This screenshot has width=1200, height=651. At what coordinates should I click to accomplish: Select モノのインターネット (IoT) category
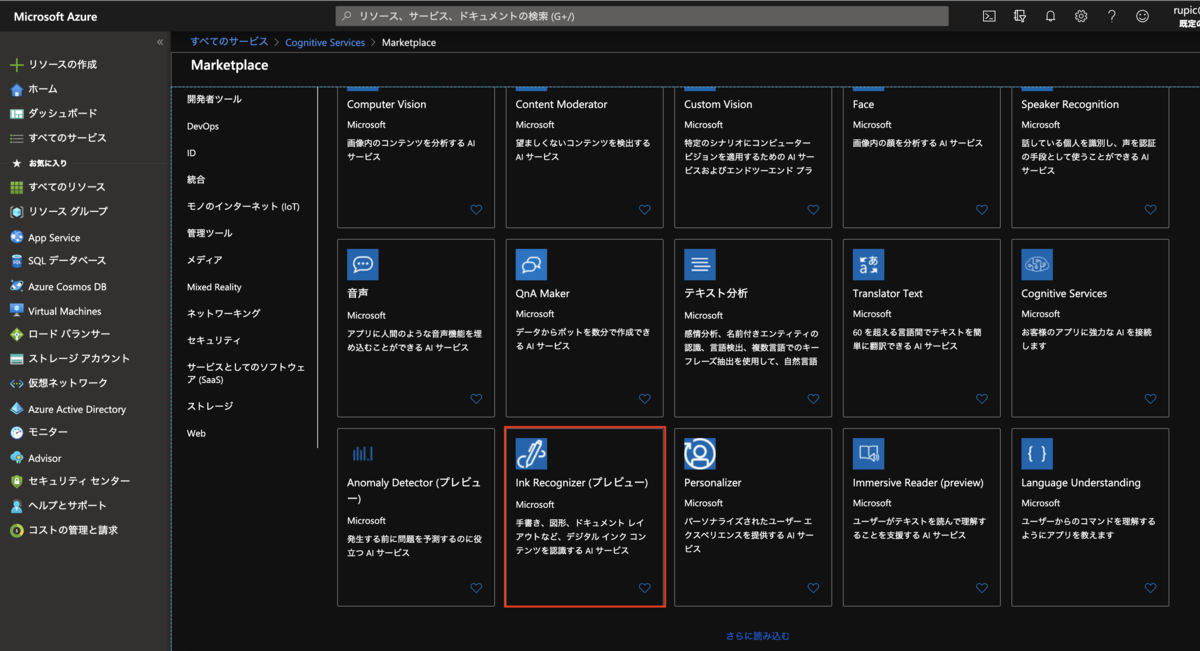243,206
